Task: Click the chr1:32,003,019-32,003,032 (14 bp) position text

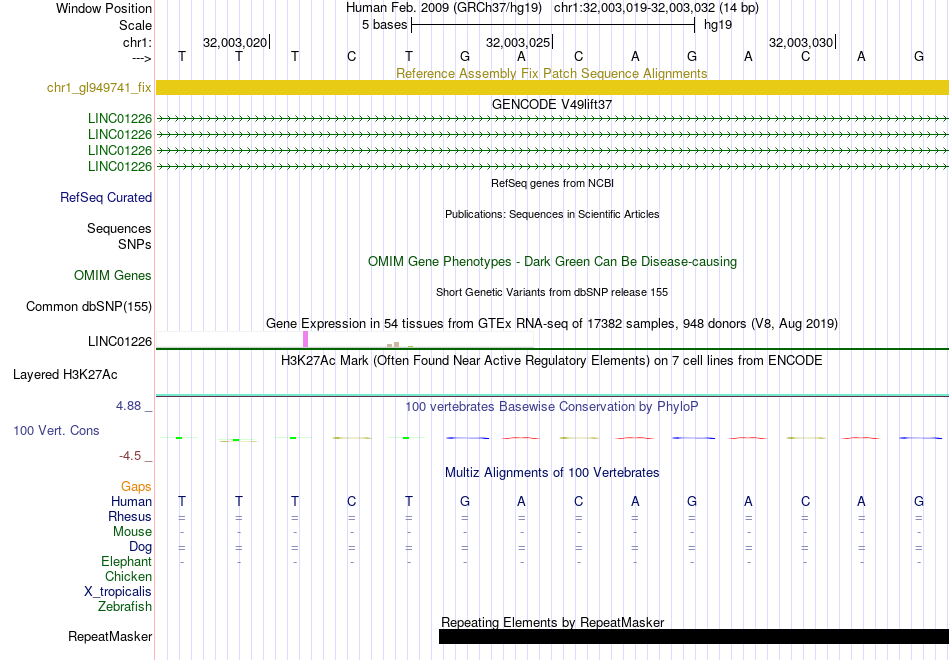Action: (x=656, y=8)
